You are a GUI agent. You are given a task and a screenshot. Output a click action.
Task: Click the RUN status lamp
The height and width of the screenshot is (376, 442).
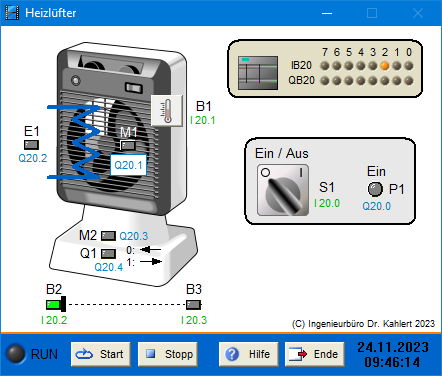click(16, 354)
